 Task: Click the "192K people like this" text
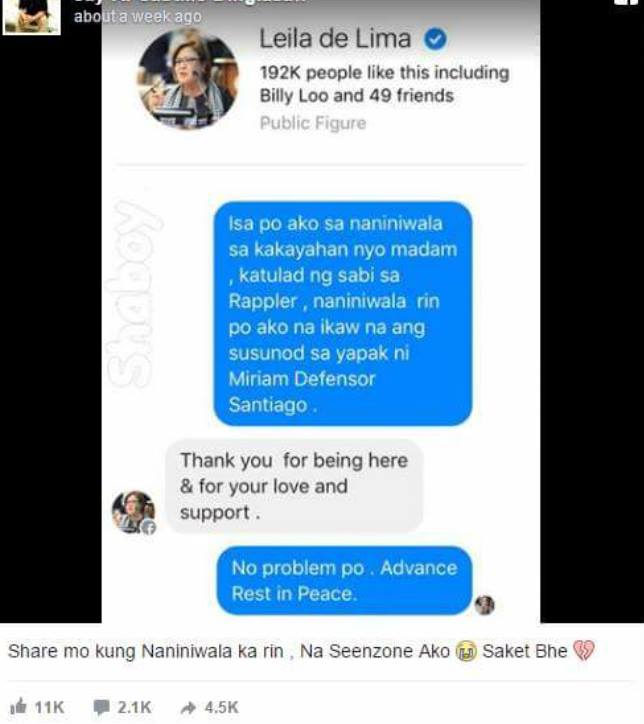coord(384,73)
